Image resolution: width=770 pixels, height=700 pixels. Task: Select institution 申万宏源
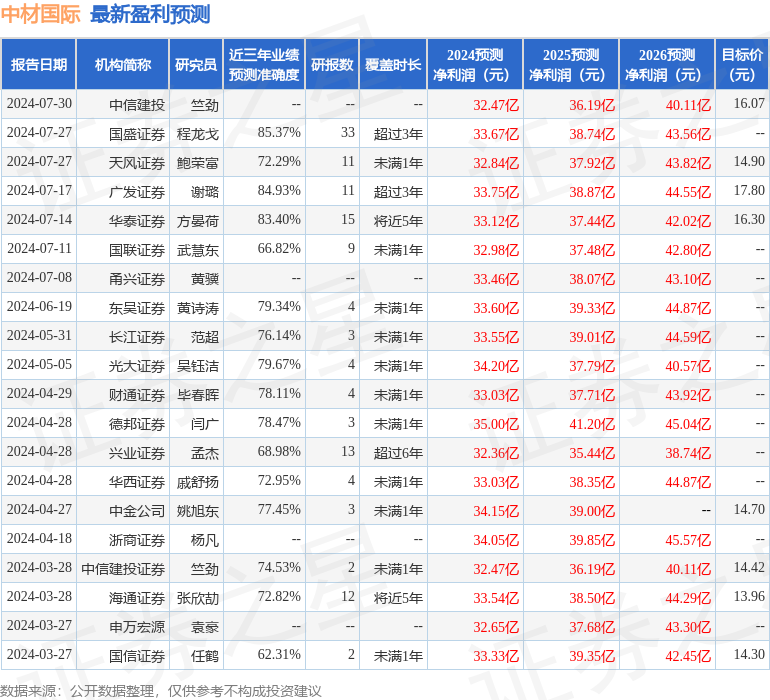coord(137,626)
